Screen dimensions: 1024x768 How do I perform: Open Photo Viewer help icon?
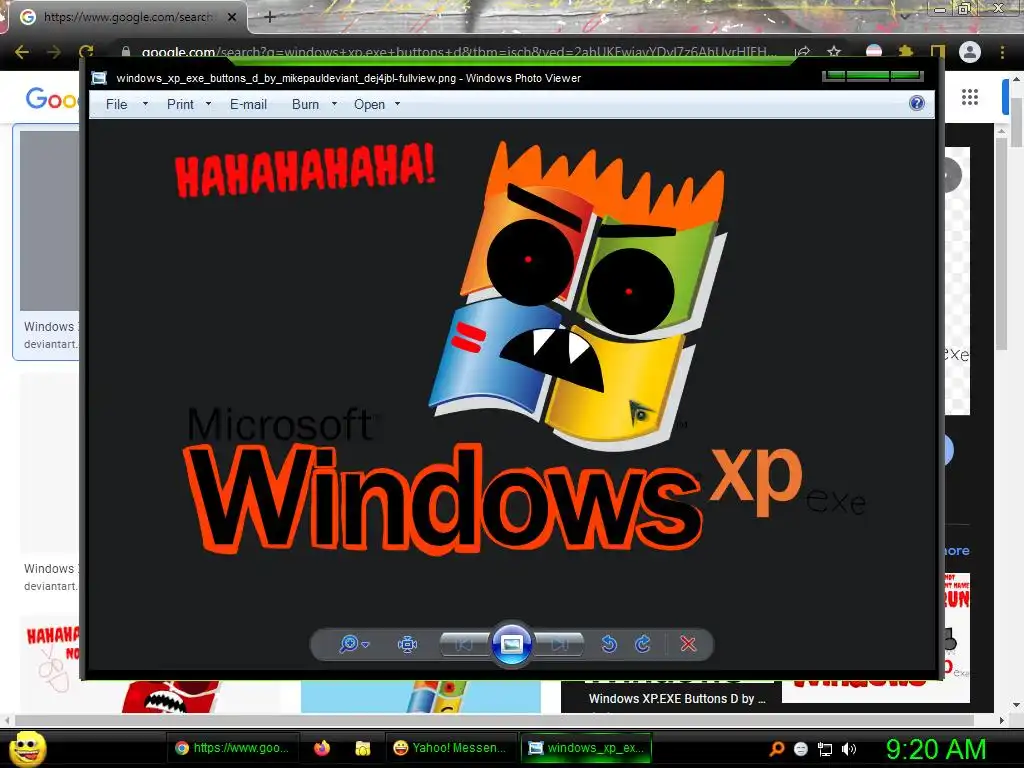(x=917, y=103)
